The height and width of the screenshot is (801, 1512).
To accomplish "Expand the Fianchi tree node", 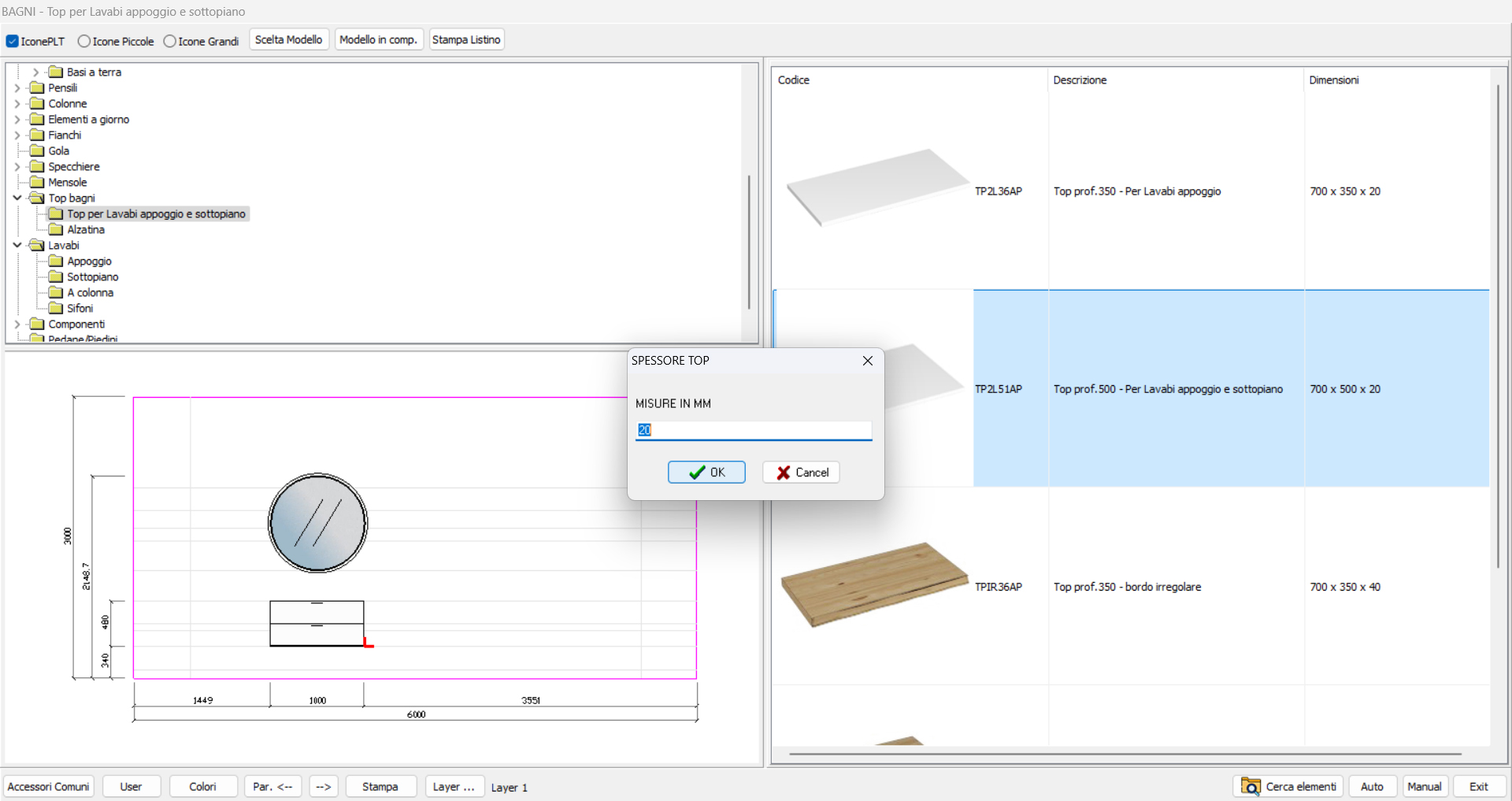I will pyautogui.click(x=17, y=135).
